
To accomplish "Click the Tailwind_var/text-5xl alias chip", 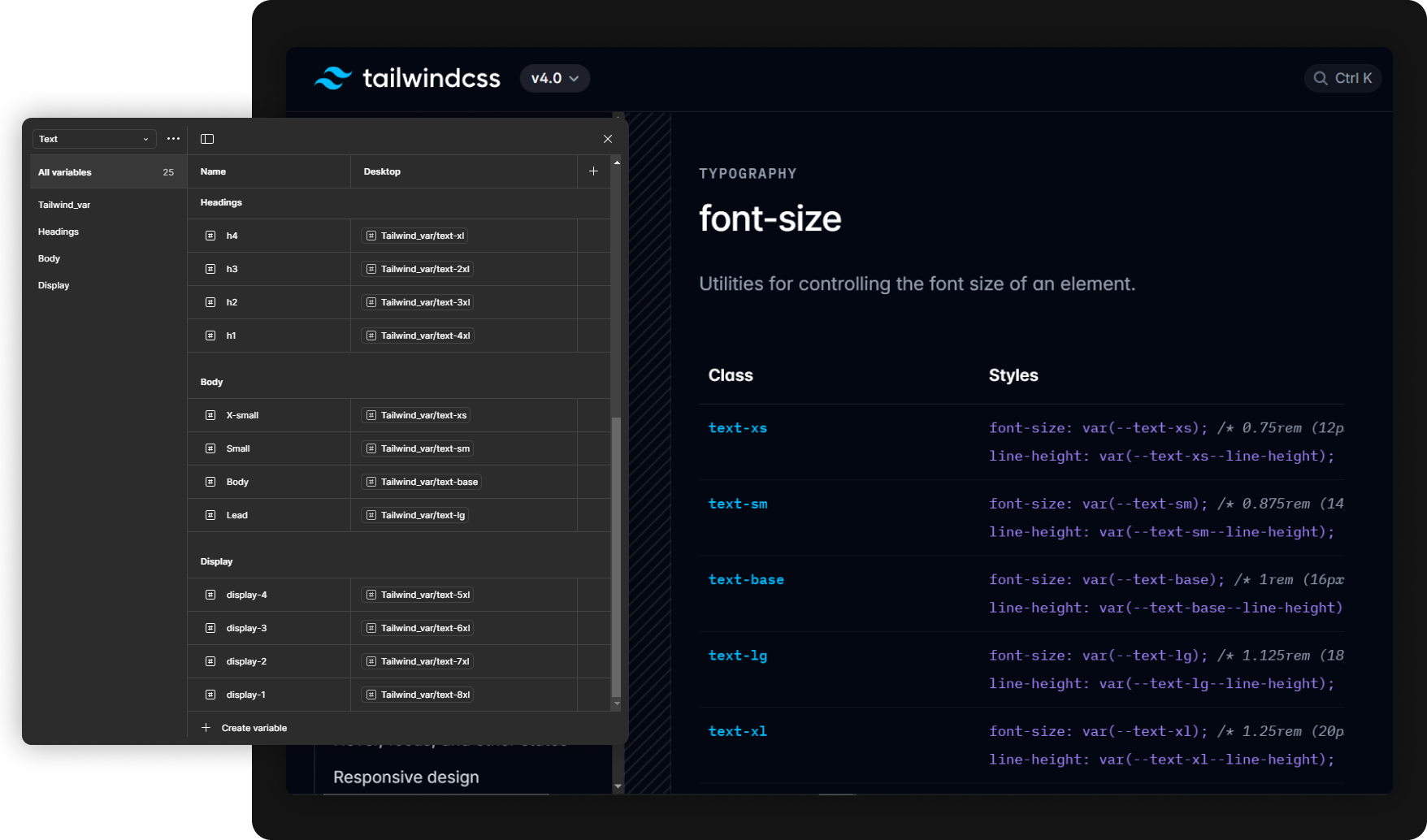I will pyautogui.click(x=418, y=595).
